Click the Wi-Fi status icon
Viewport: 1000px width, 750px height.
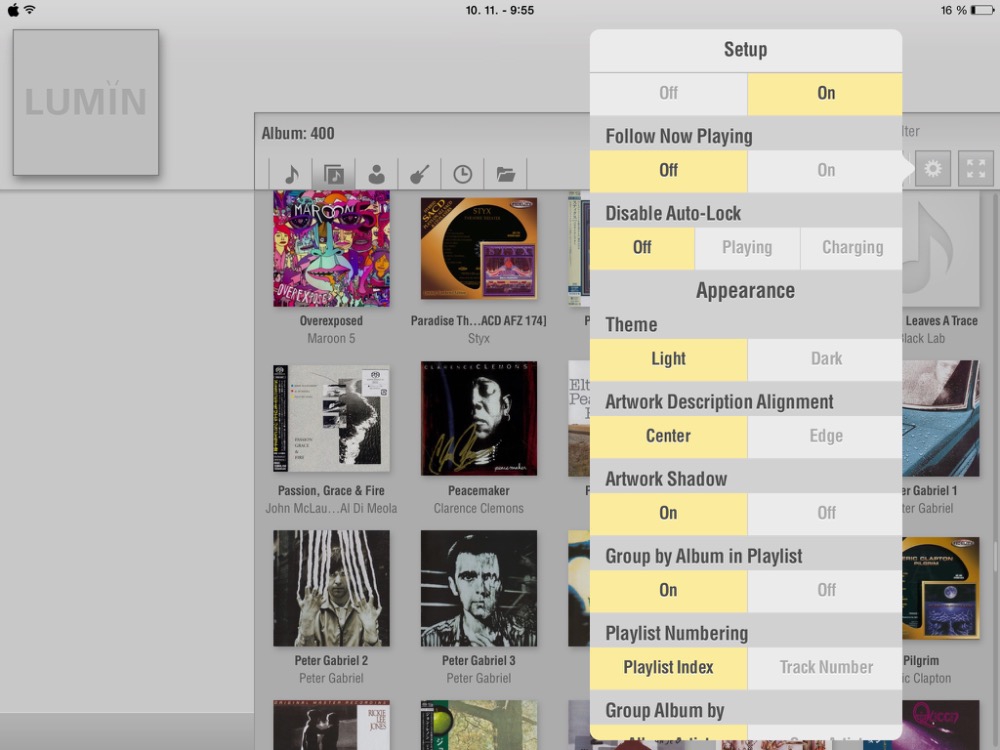29,10
